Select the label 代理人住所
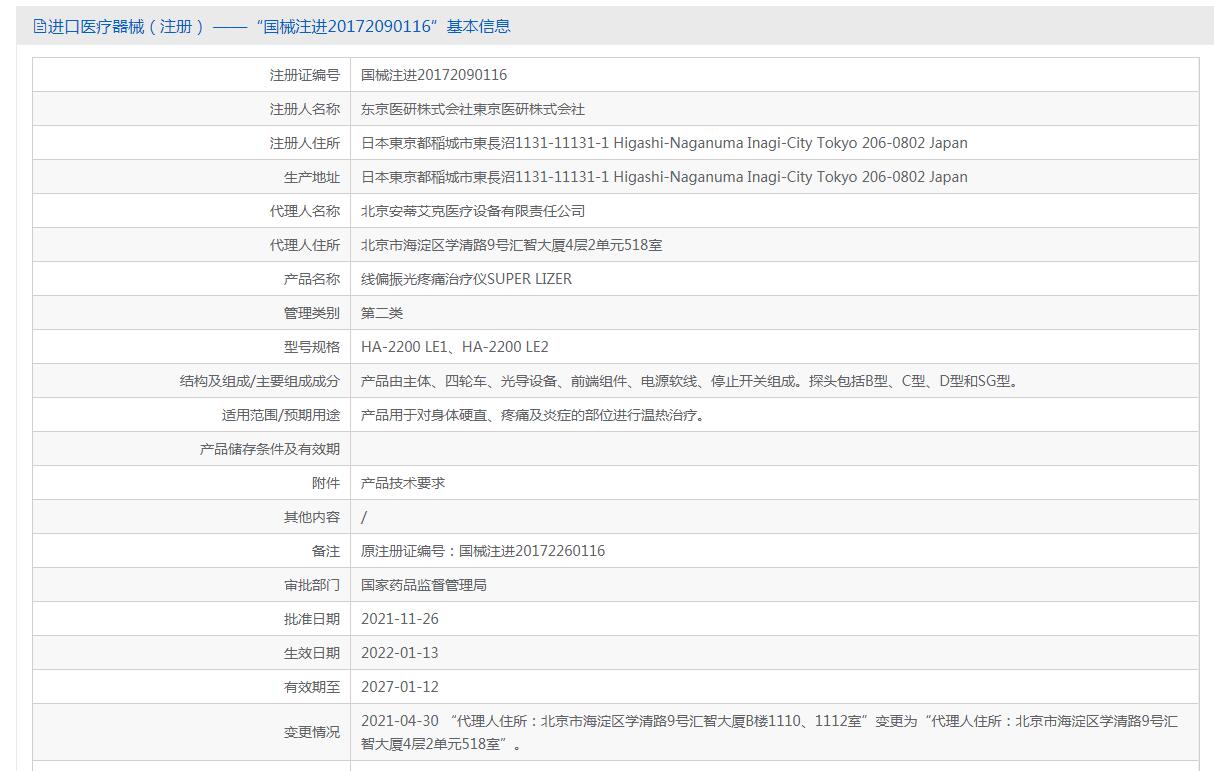The height and width of the screenshot is (771, 1214). [x=304, y=245]
